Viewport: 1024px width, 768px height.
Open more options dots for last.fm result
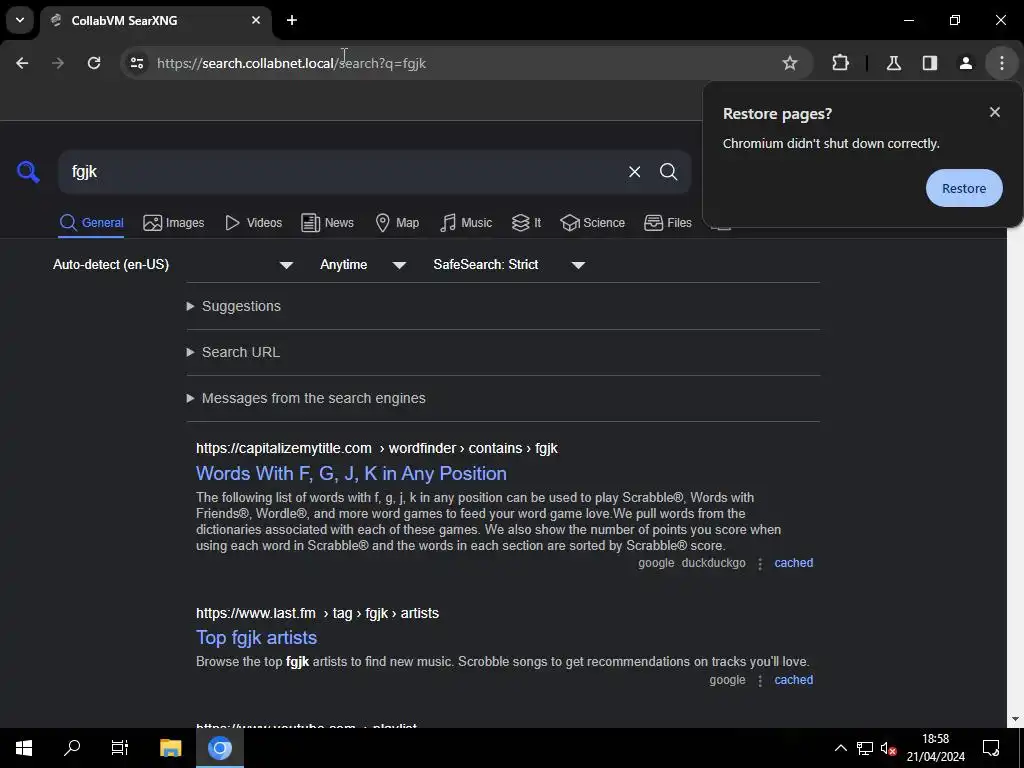tap(760, 680)
